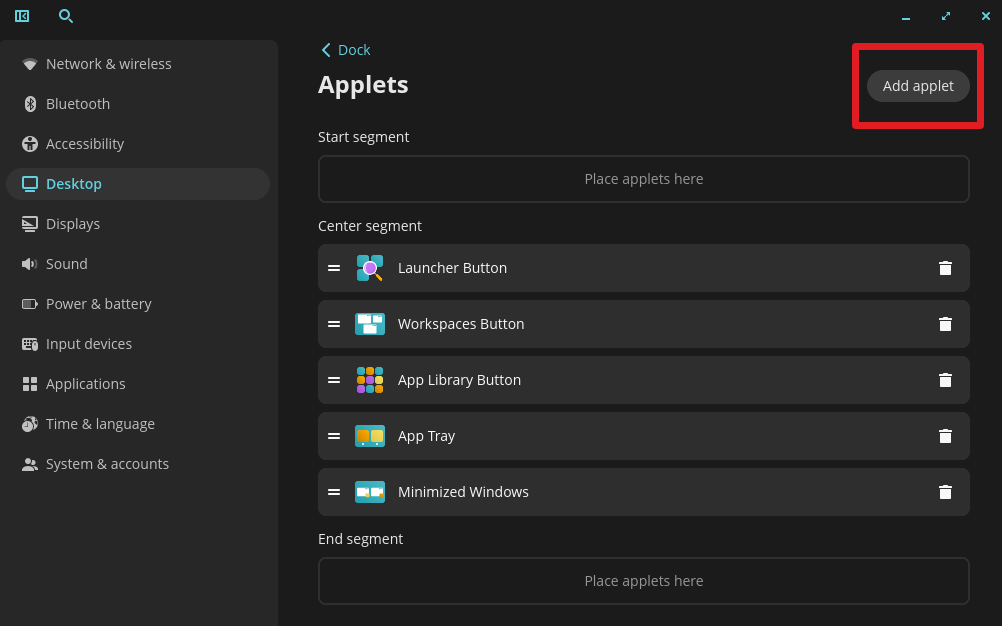Image resolution: width=1002 pixels, height=626 pixels.
Task: Click the Add applet button
Action: point(917,86)
